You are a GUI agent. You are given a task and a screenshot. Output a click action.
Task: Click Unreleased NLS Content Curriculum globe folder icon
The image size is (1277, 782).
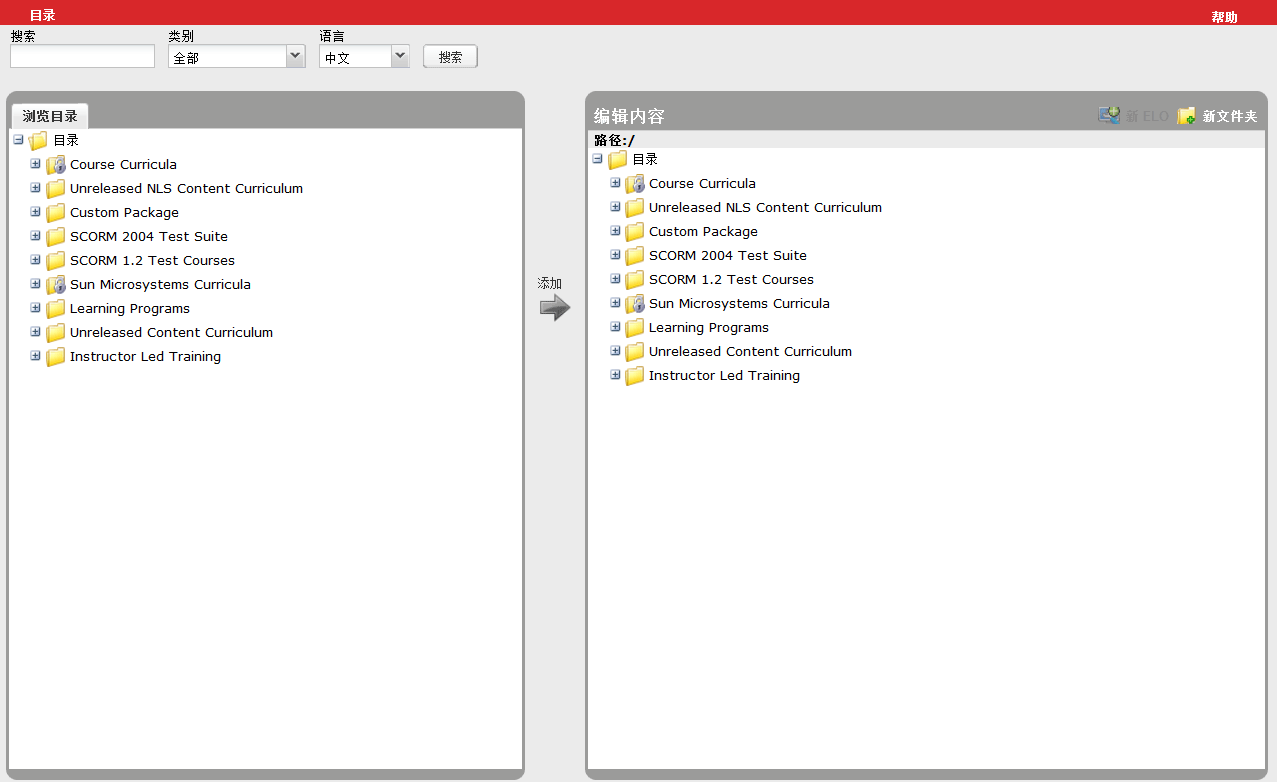click(x=55, y=188)
